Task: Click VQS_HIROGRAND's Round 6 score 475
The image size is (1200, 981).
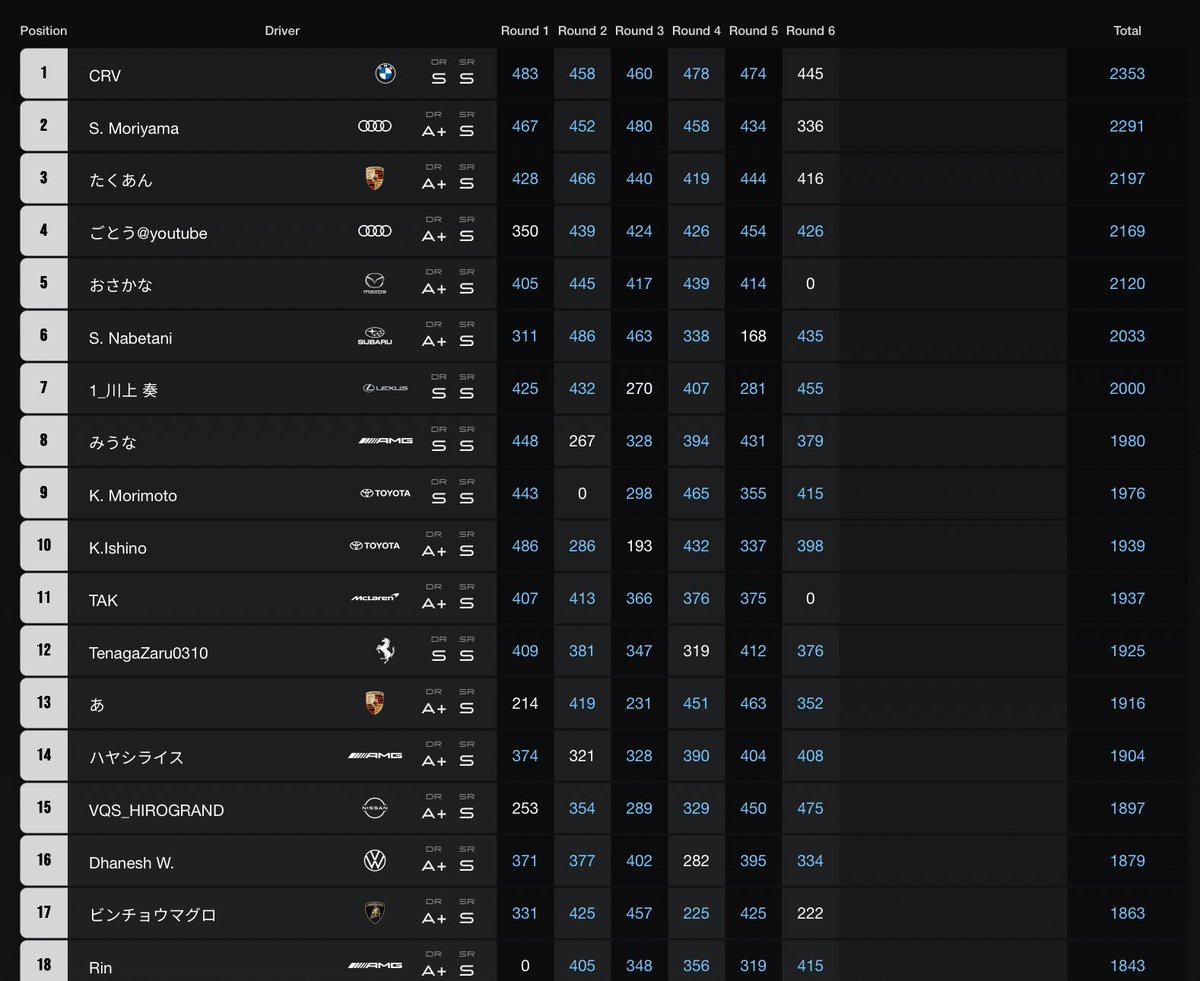Action: point(810,808)
